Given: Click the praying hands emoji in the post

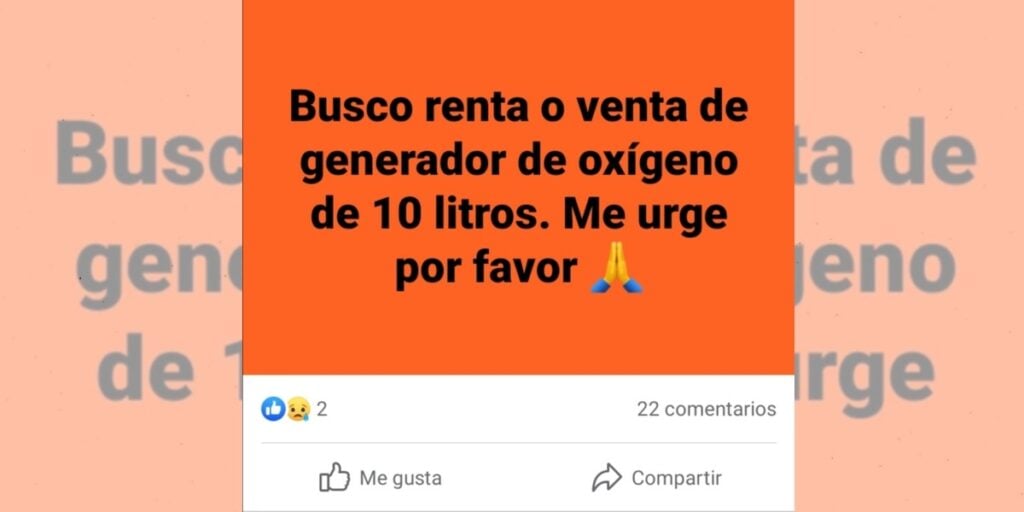Looking at the screenshot, I should tap(616, 267).
